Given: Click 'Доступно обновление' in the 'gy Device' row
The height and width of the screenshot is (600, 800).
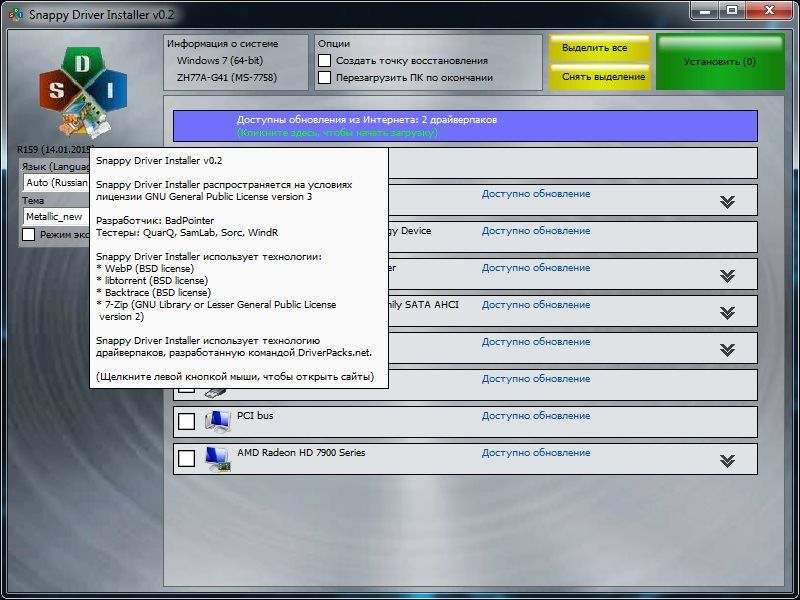Looking at the screenshot, I should pos(536,231).
